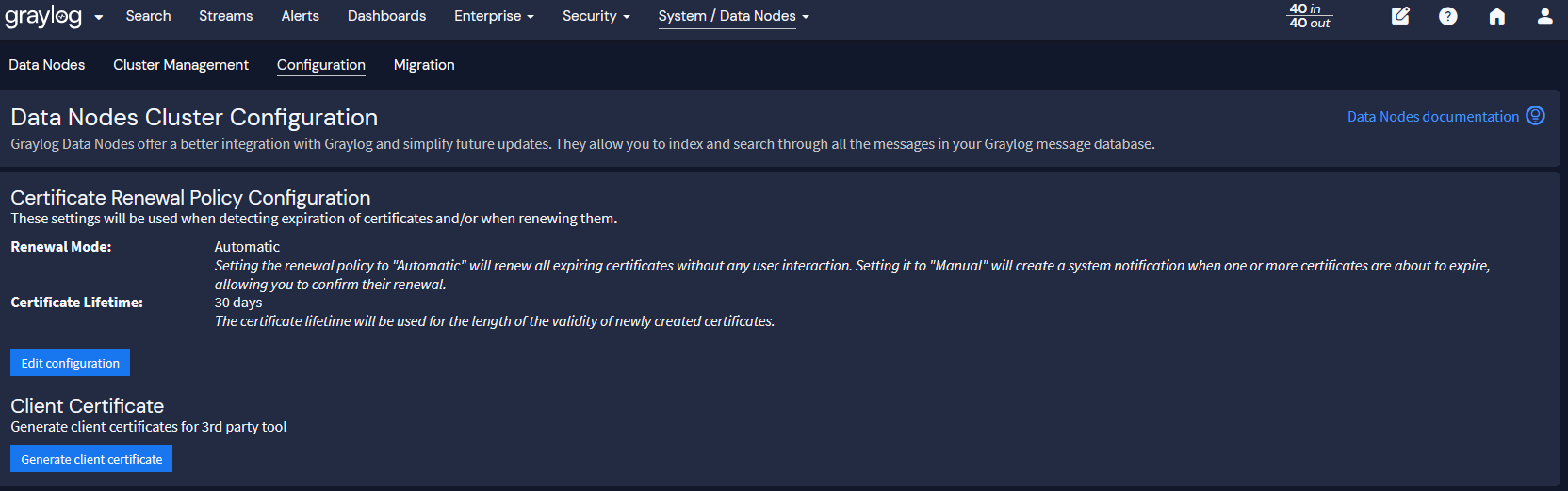Select the Data Nodes sub-tab
This screenshot has height=491, width=1568.
coord(47,65)
